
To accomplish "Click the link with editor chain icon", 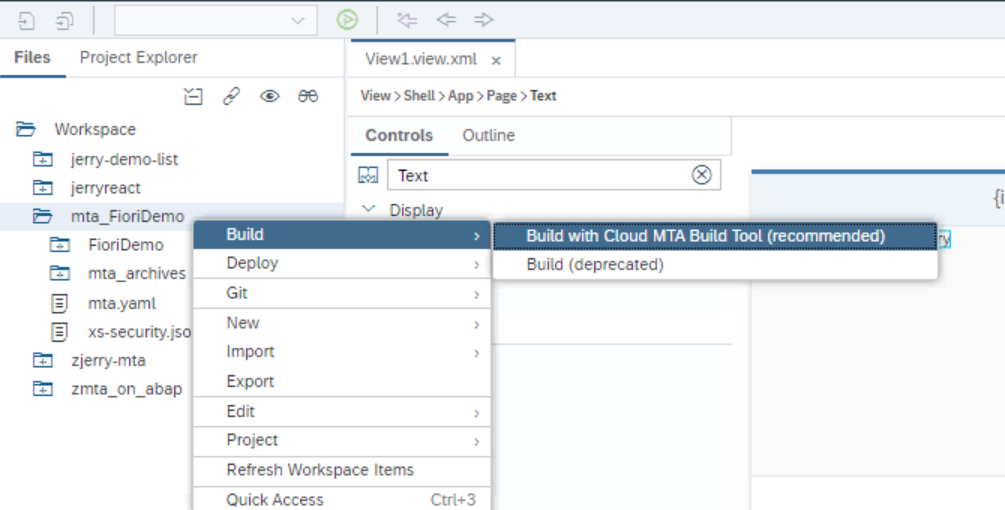I will pyautogui.click(x=231, y=96).
